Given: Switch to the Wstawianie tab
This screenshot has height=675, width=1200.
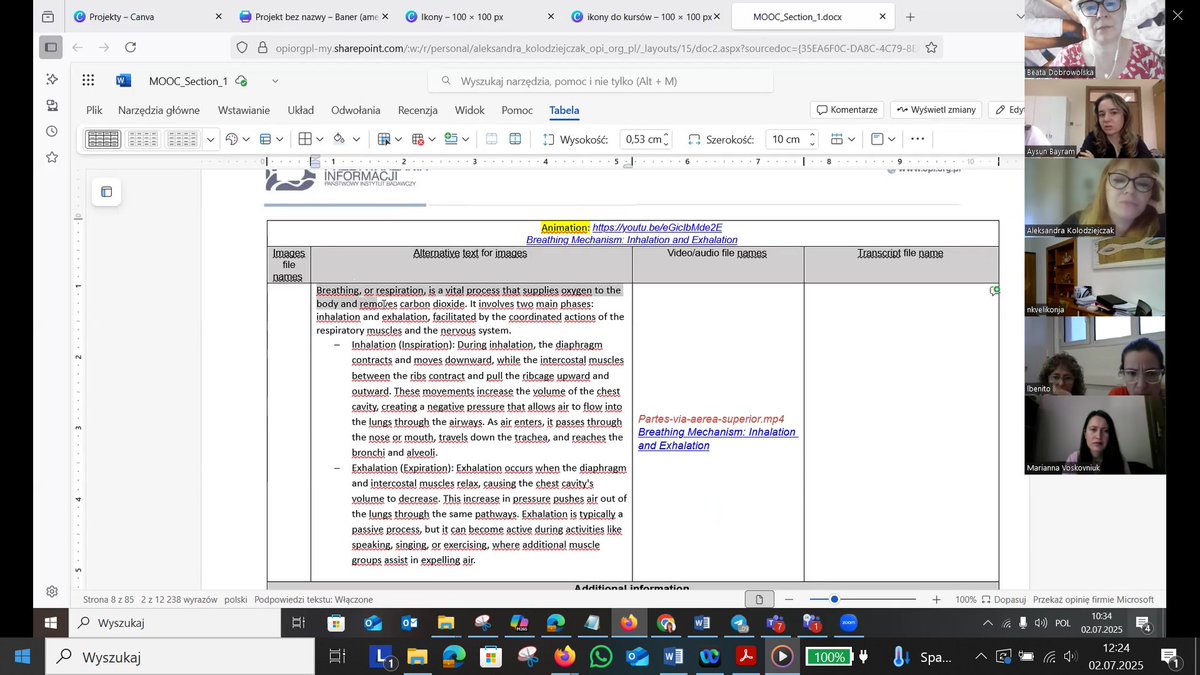Looking at the screenshot, I should (x=244, y=110).
